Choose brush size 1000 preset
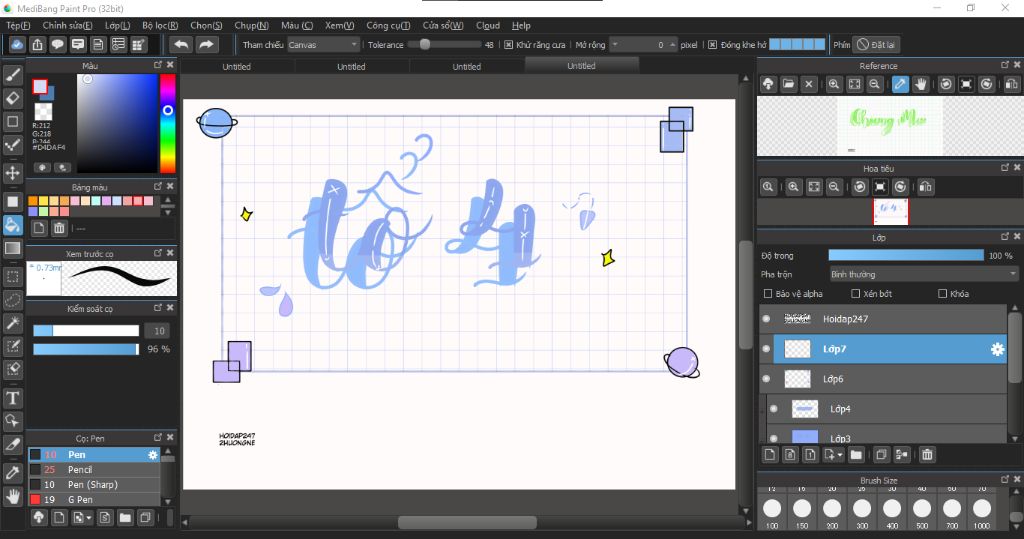Screen dimensions: 1024x539 982,508
